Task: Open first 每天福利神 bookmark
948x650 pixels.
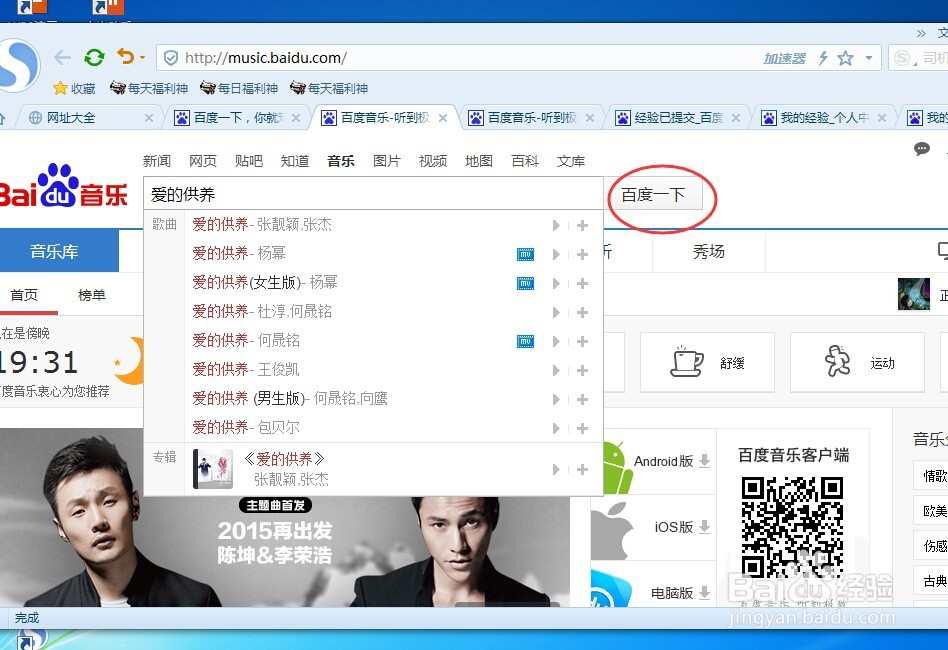Action: point(149,88)
